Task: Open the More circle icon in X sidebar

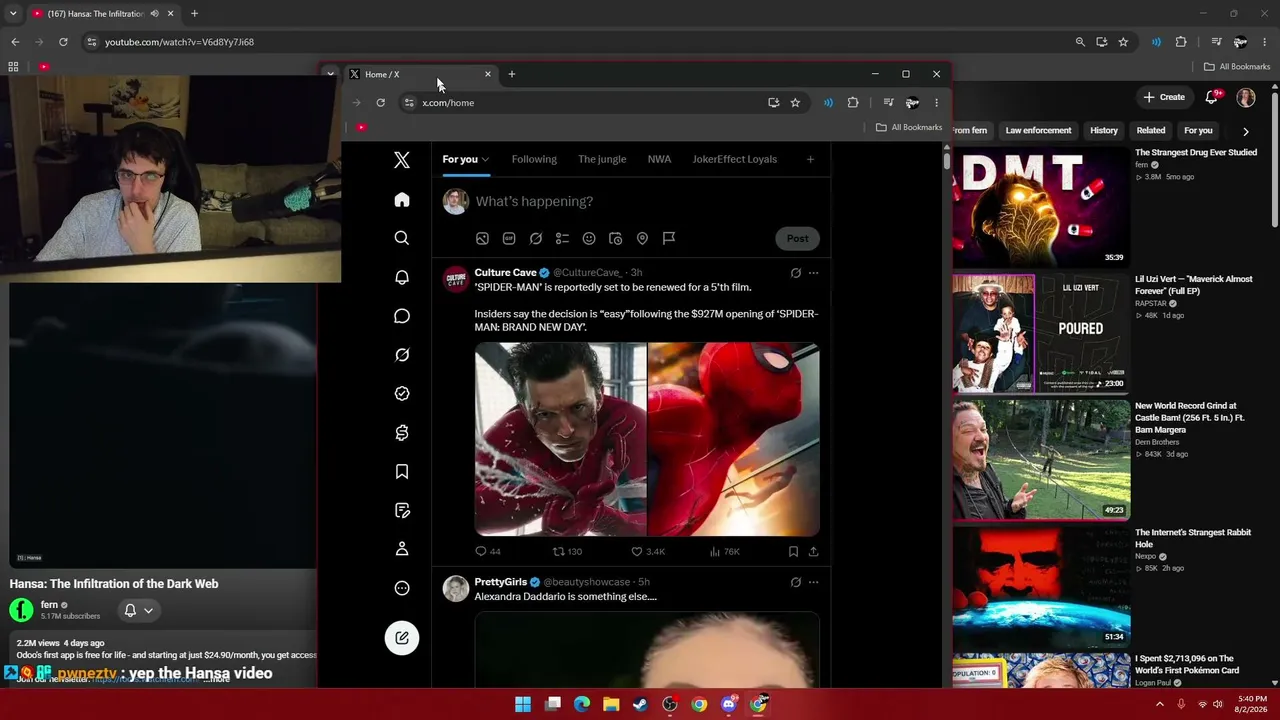Action: pyautogui.click(x=402, y=588)
